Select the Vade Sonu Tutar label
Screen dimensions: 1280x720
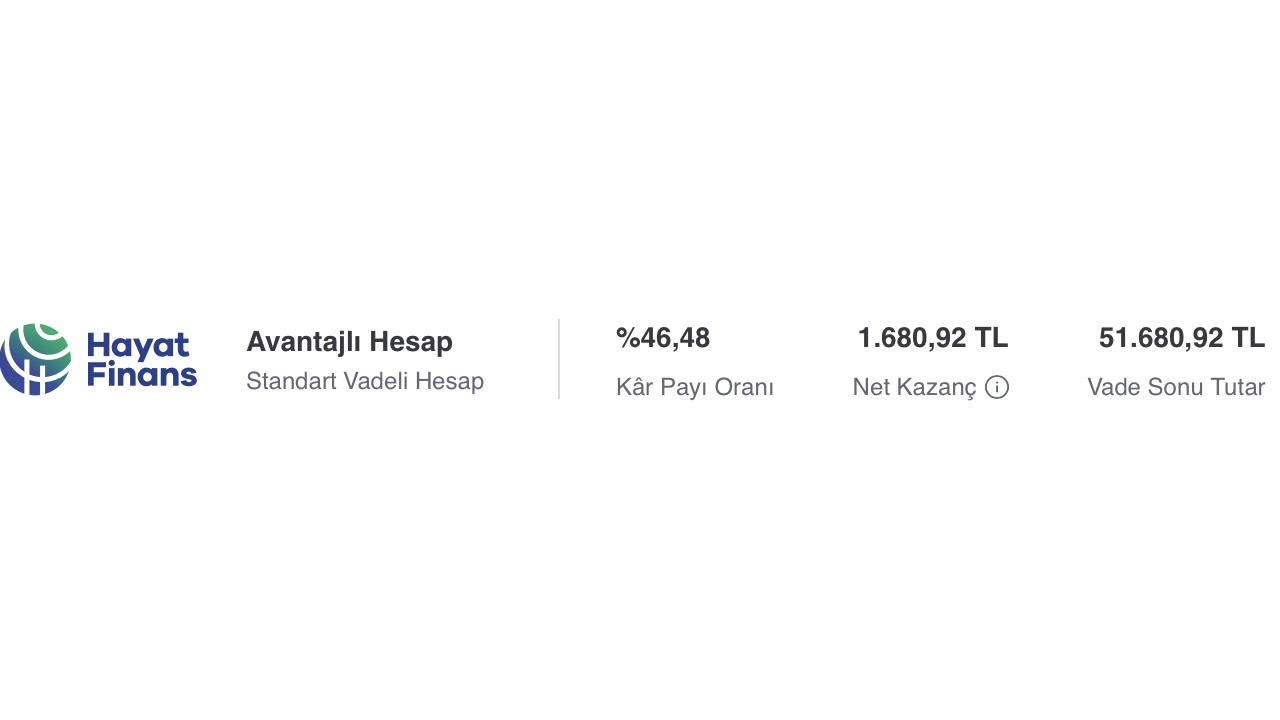(1176, 387)
